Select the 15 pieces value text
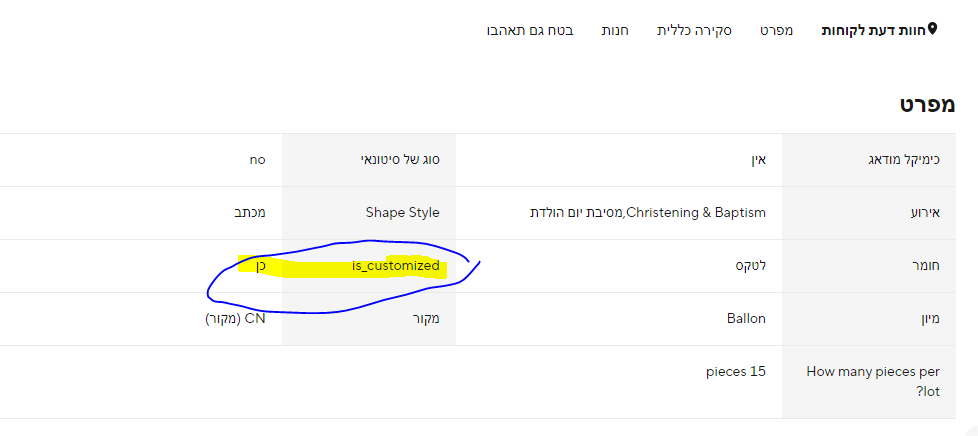This screenshot has height=436, width=978. (x=736, y=372)
